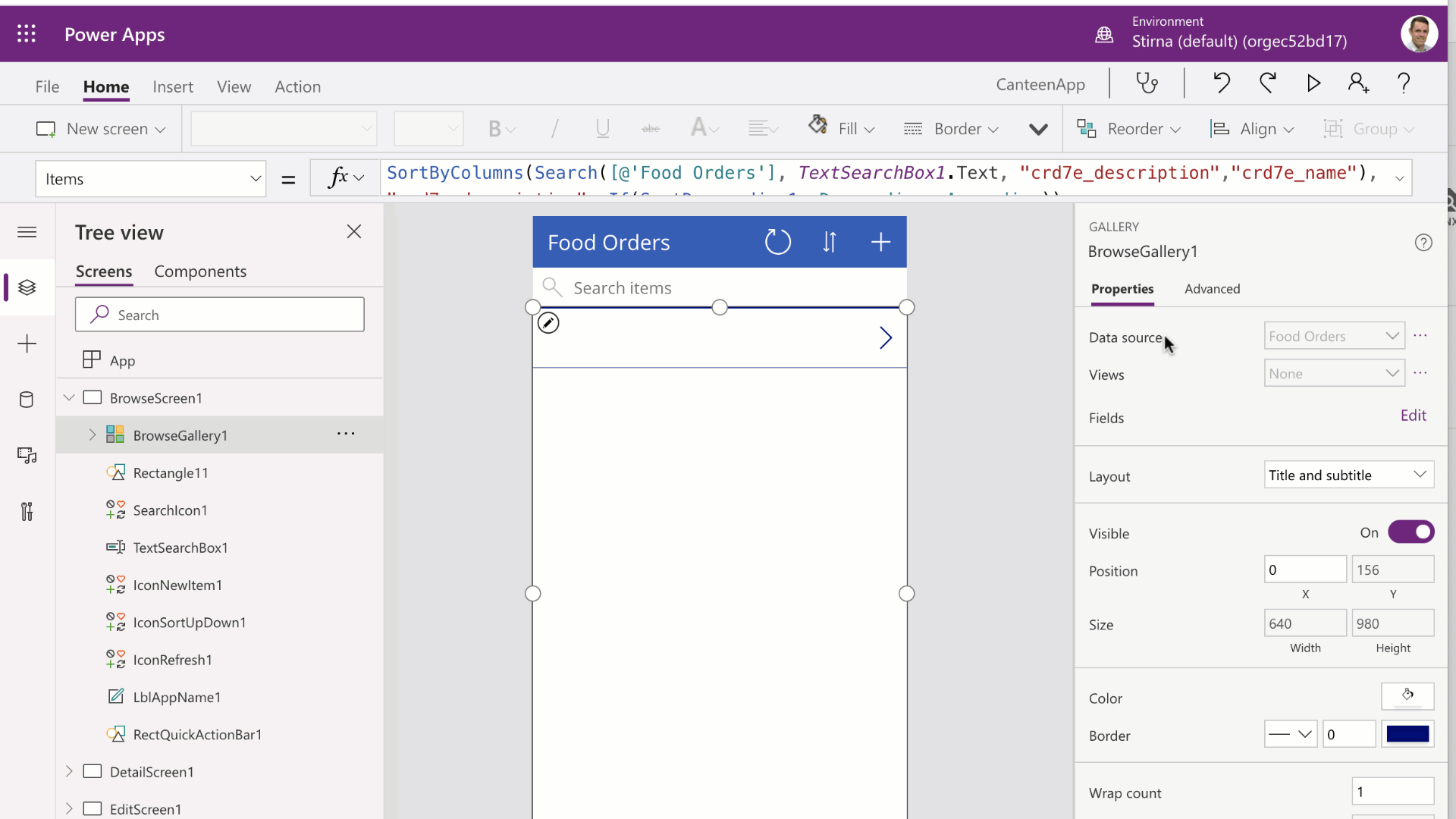Open the dark blue border color swatch

pyautogui.click(x=1407, y=734)
